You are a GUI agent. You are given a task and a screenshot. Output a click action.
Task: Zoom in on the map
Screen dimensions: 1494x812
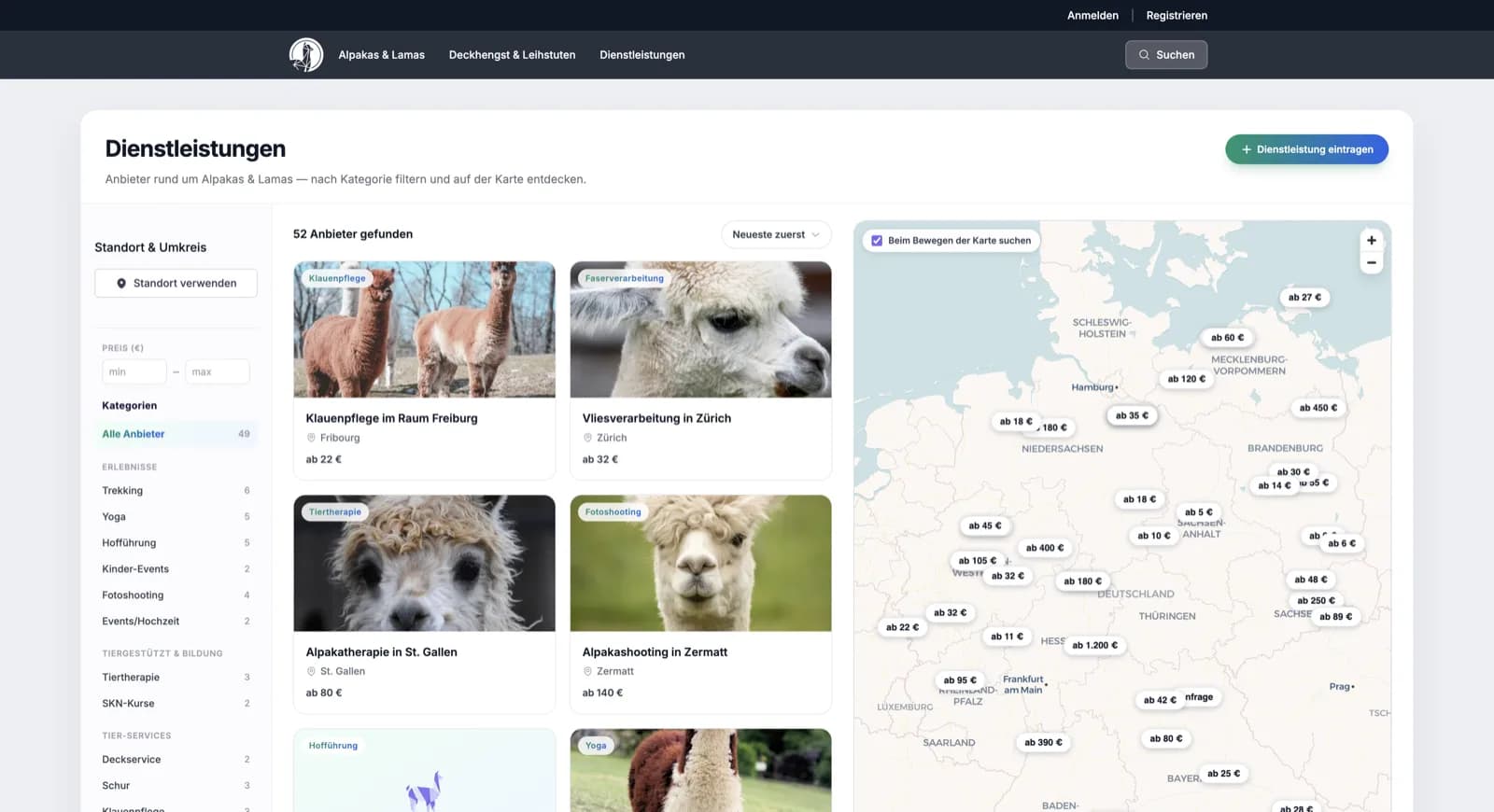1371,240
